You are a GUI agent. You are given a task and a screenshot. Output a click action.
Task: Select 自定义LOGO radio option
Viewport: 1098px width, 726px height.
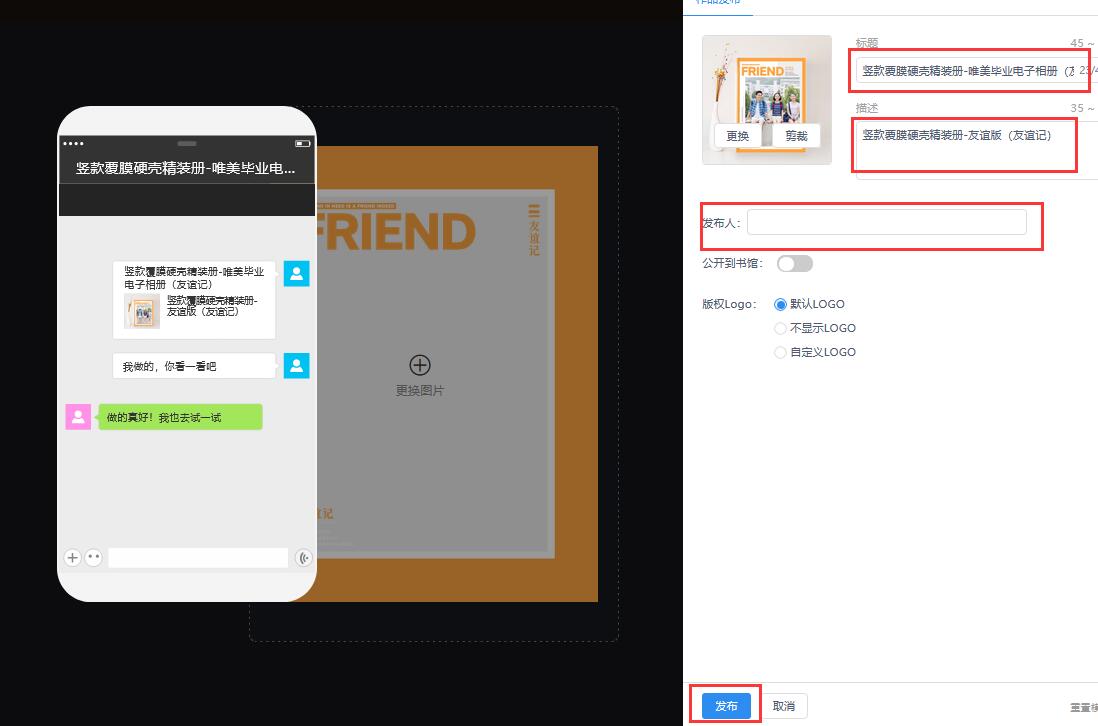click(780, 352)
